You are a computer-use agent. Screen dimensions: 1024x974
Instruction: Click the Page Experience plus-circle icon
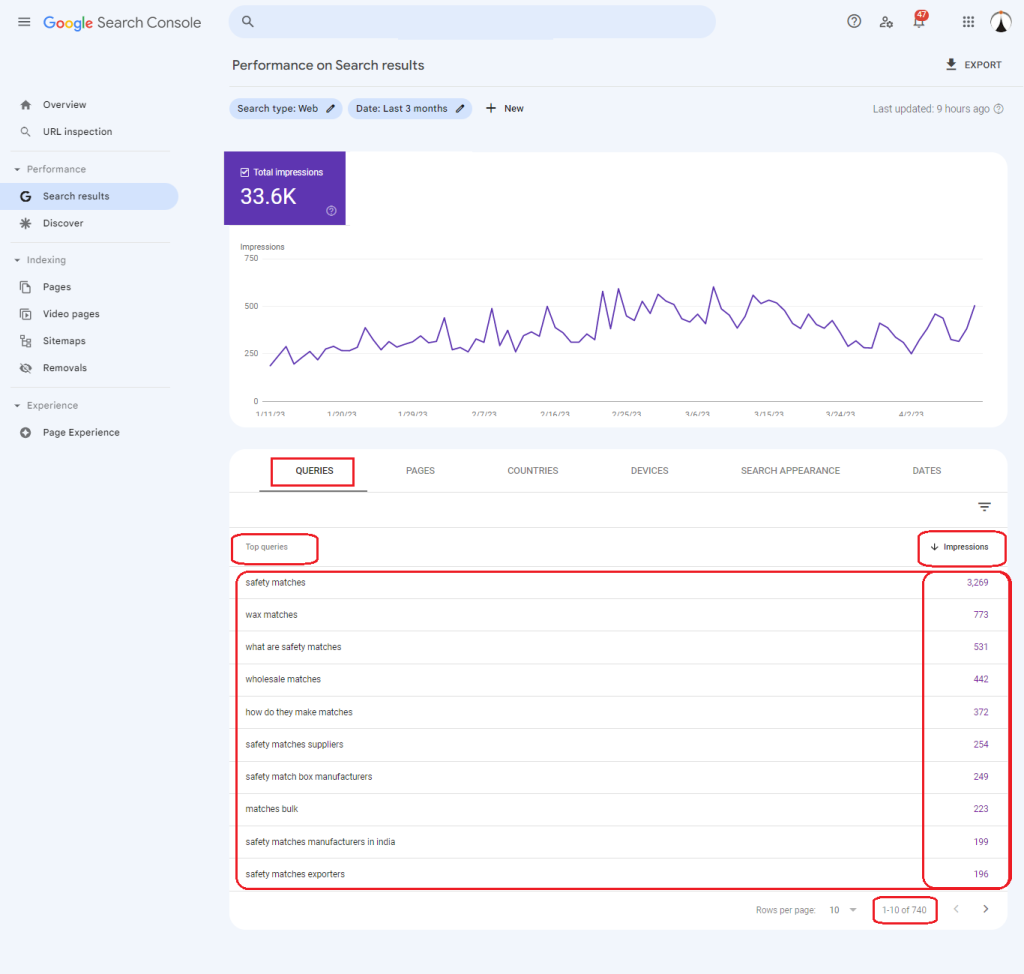pos(25,432)
